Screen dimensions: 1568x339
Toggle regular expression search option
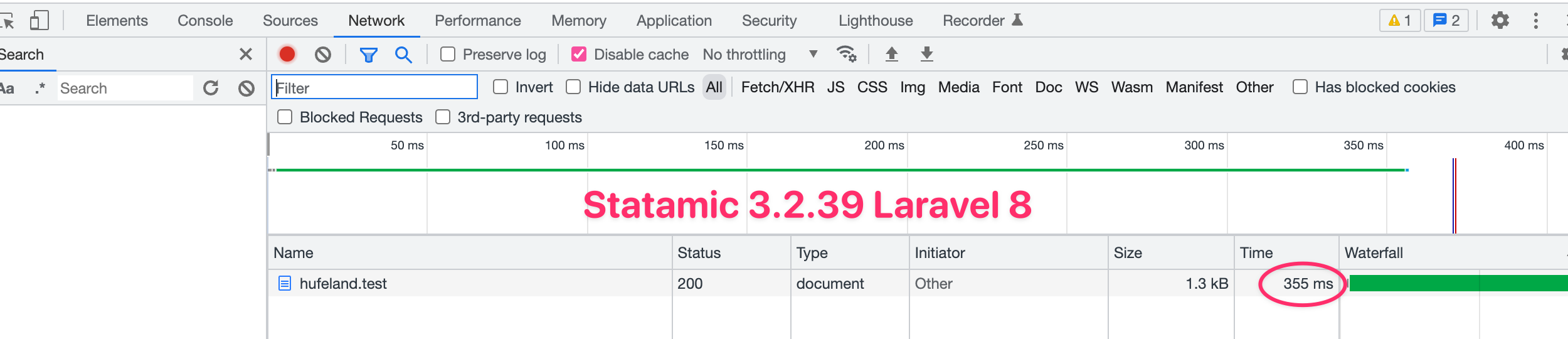(x=40, y=88)
